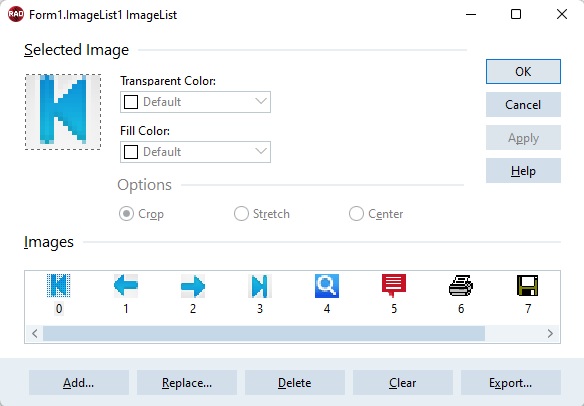Select the magnifier search image at index 4
The image size is (584, 406).
point(327,286)
